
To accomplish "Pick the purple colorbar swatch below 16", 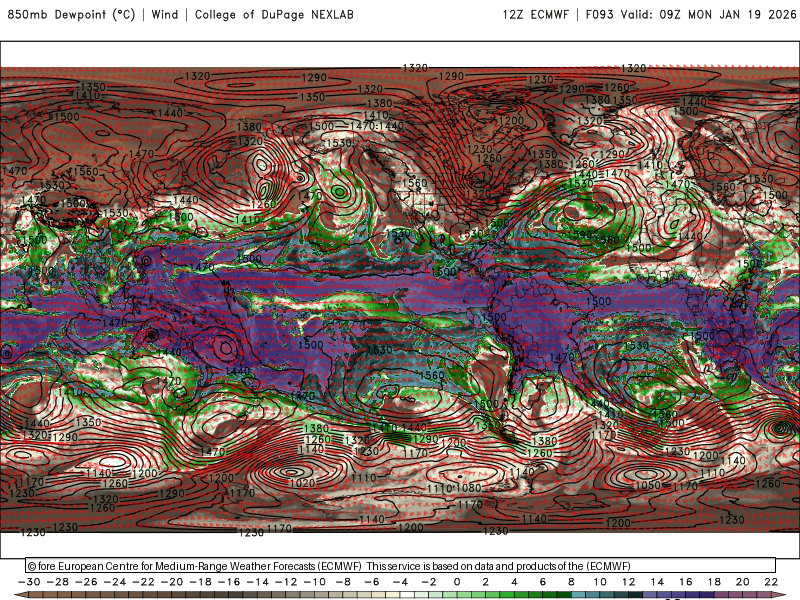I will (x=692, y=595).
